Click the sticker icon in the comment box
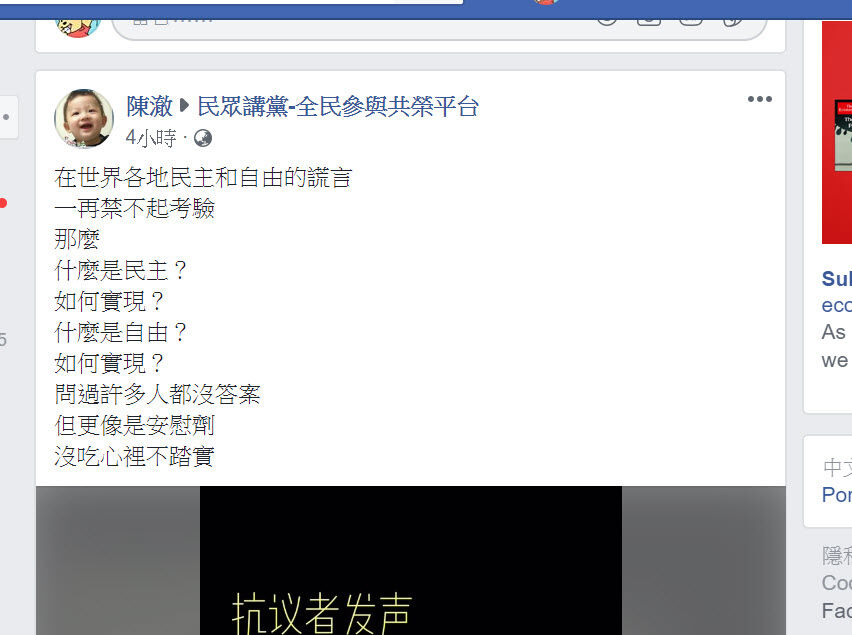The width and height of the screenshot is (852, 635). 732,21
